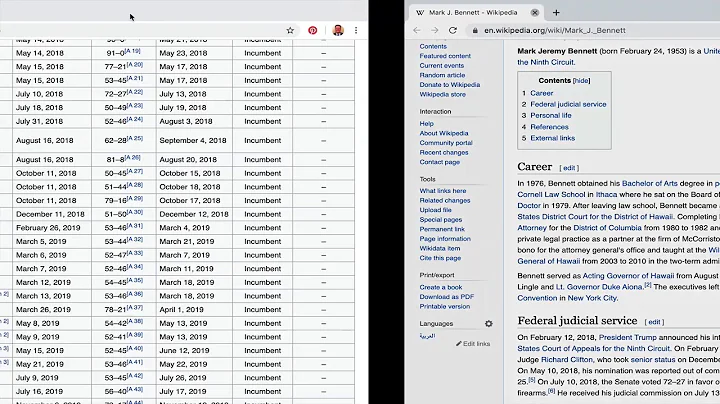Open a new tab with plus button
The height and width of the screenshot is (404, 720).
pos(556,12)
